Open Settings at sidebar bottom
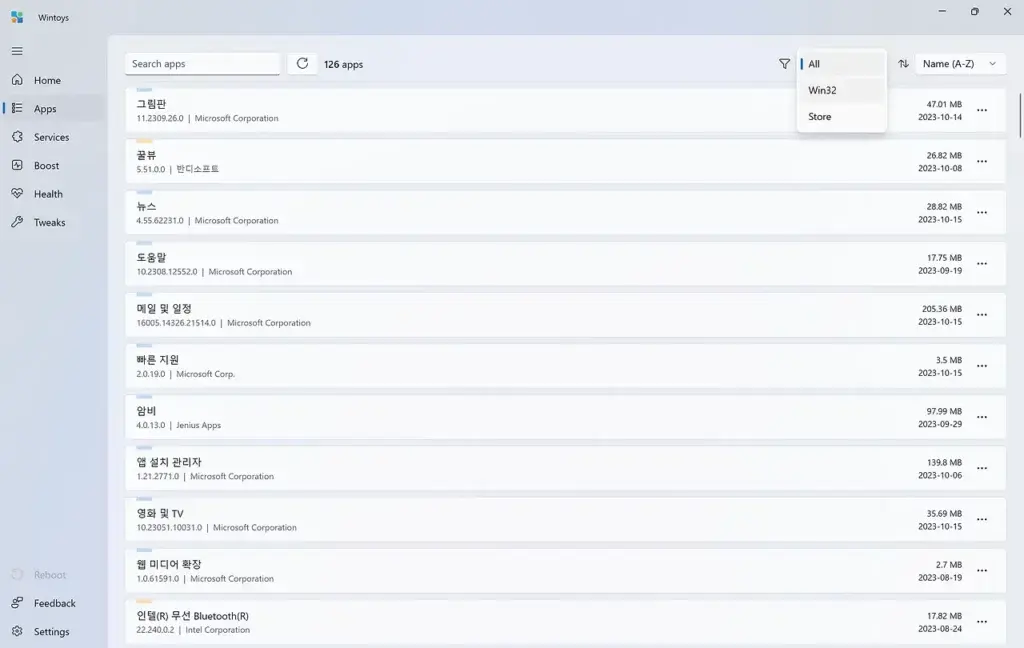Image resolution: width=1024 pixels, height=648 pixels. coord(52,632)
